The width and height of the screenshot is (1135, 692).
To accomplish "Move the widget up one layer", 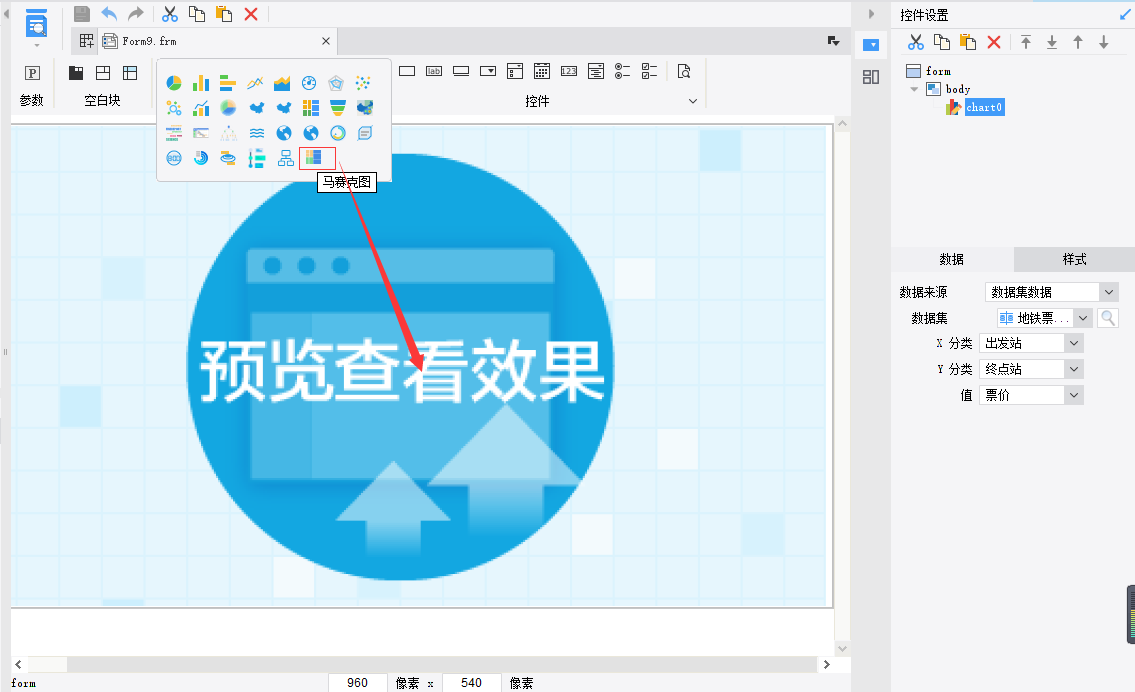I will (x=1078, y=42).
